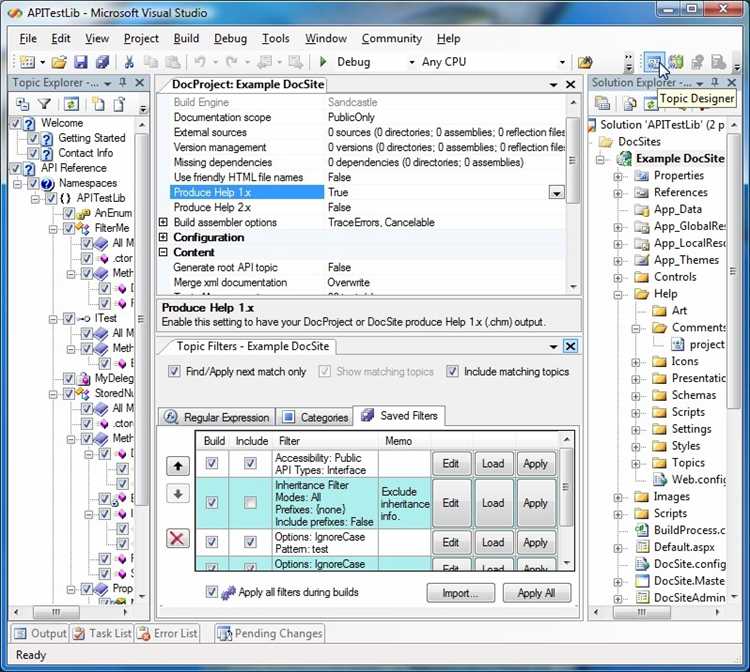Switch to the Categories tab

click(315, 417)
